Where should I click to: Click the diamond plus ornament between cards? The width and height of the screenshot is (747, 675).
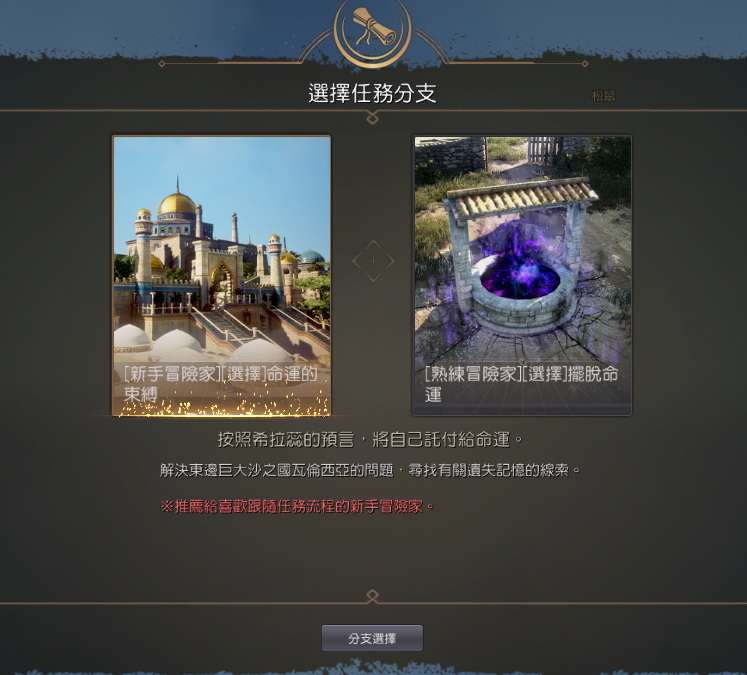click(373, 261)
